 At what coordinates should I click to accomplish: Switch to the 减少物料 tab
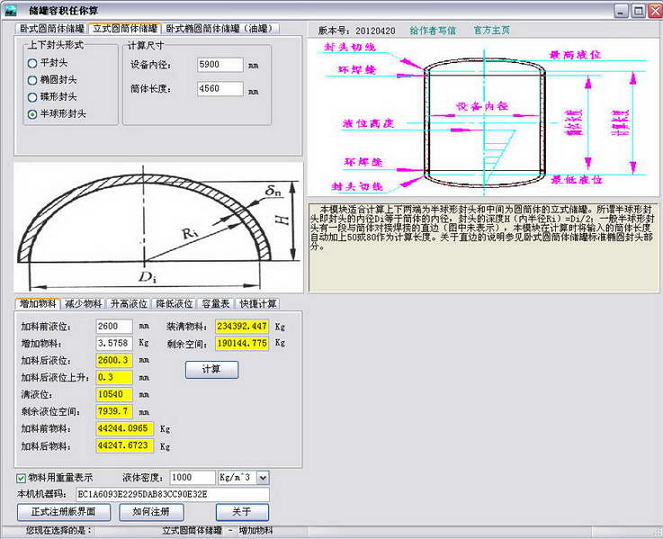(84, 303)
